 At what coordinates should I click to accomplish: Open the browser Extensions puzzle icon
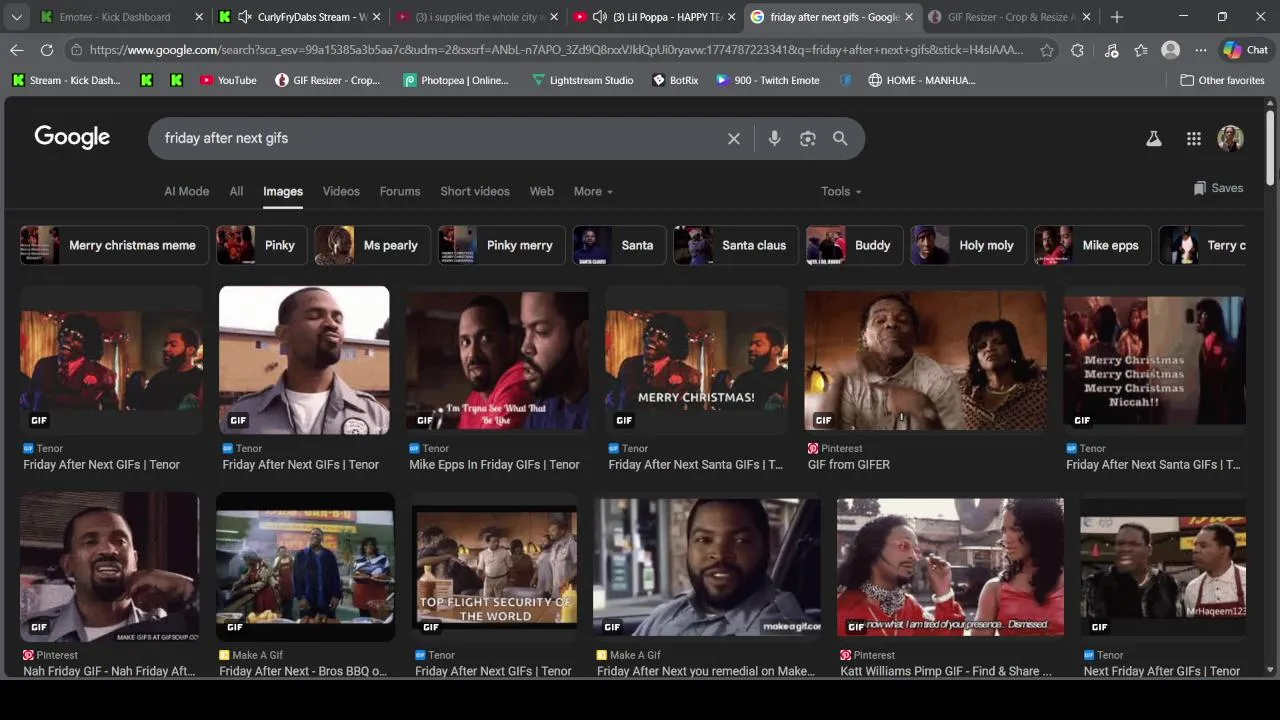1077,50
